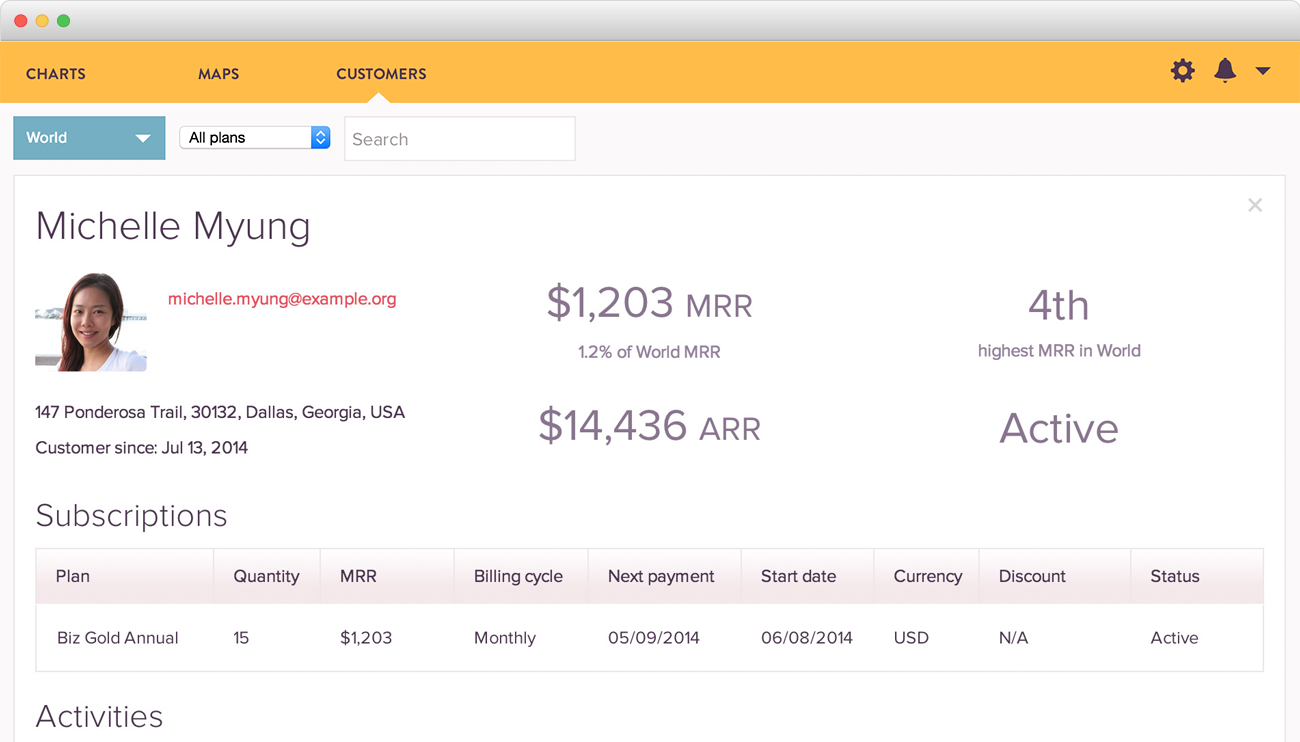Click the 147 Ponderosa Trail address
The image size is (1300, 742).
coord(220,412)
